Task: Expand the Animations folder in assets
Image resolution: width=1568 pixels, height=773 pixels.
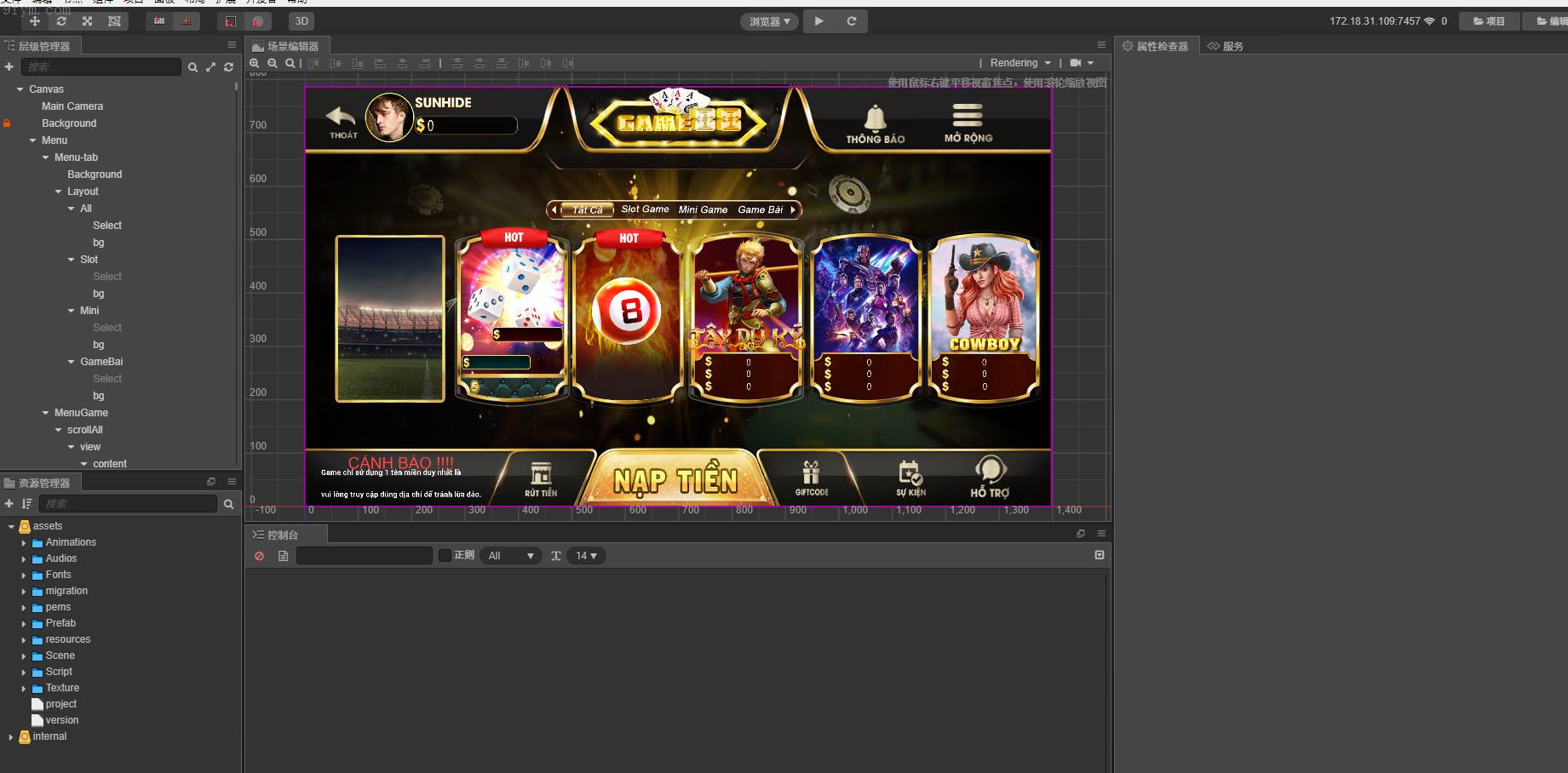Action: point(24,543)
